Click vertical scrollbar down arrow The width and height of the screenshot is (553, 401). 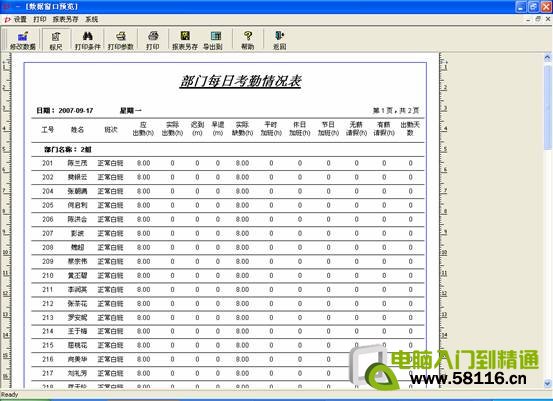coord(547,383)
